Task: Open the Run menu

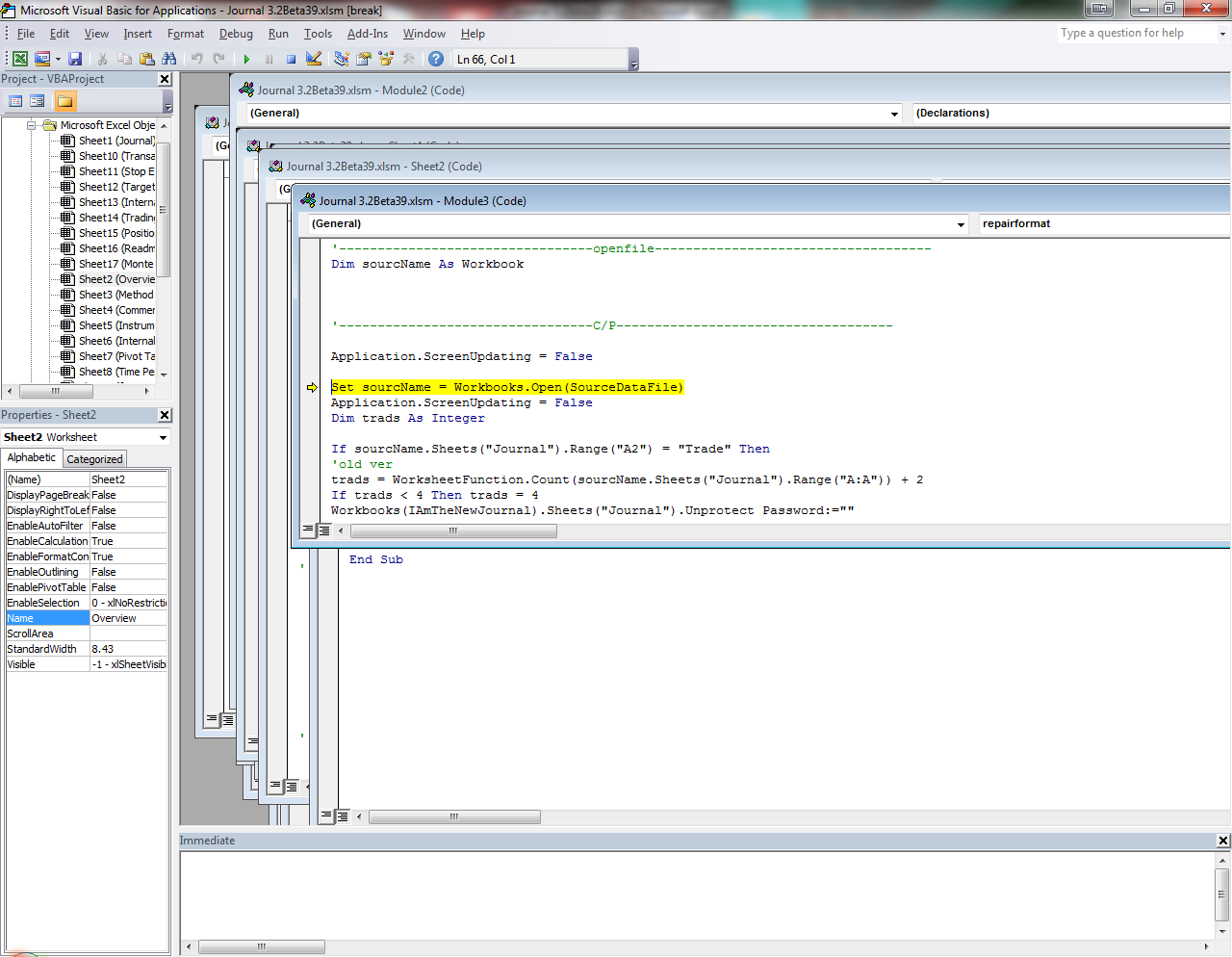Action: point(278,34)
